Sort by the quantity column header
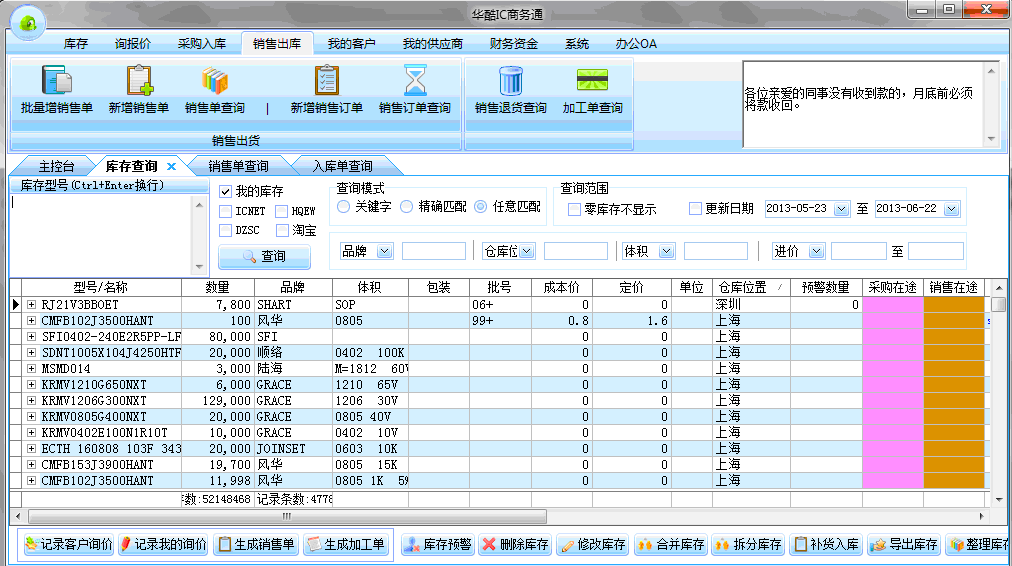The width and height of the screenshot is (1012, 566). click(218, 288)
